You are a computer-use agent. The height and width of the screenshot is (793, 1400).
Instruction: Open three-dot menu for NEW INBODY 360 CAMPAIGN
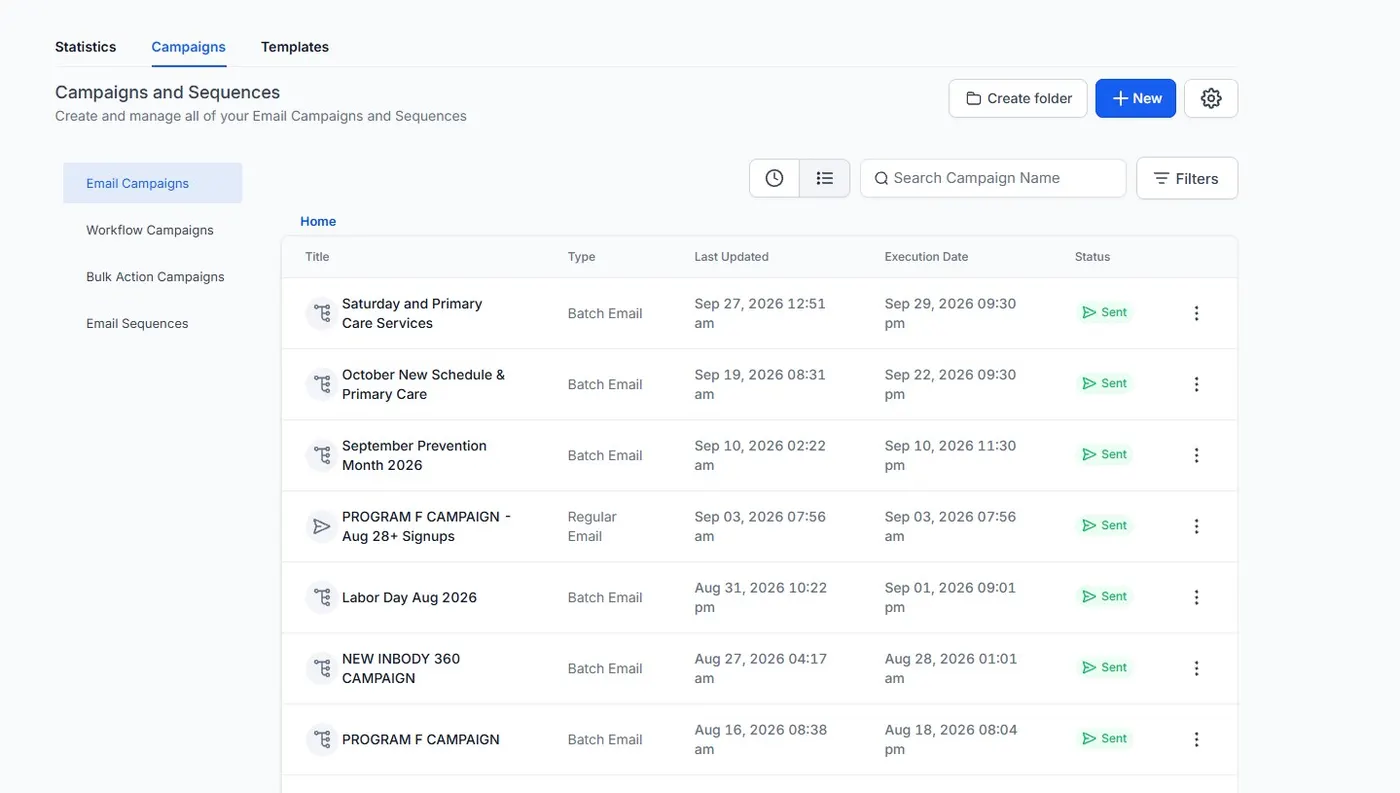click(x=1196, y=668)
